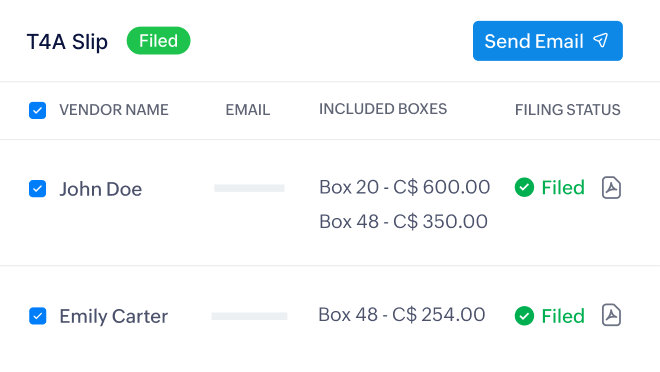The width and height of the screenshot is (660, 372).
Task: Select the John Doe vendor name
Action: point(101,189)
